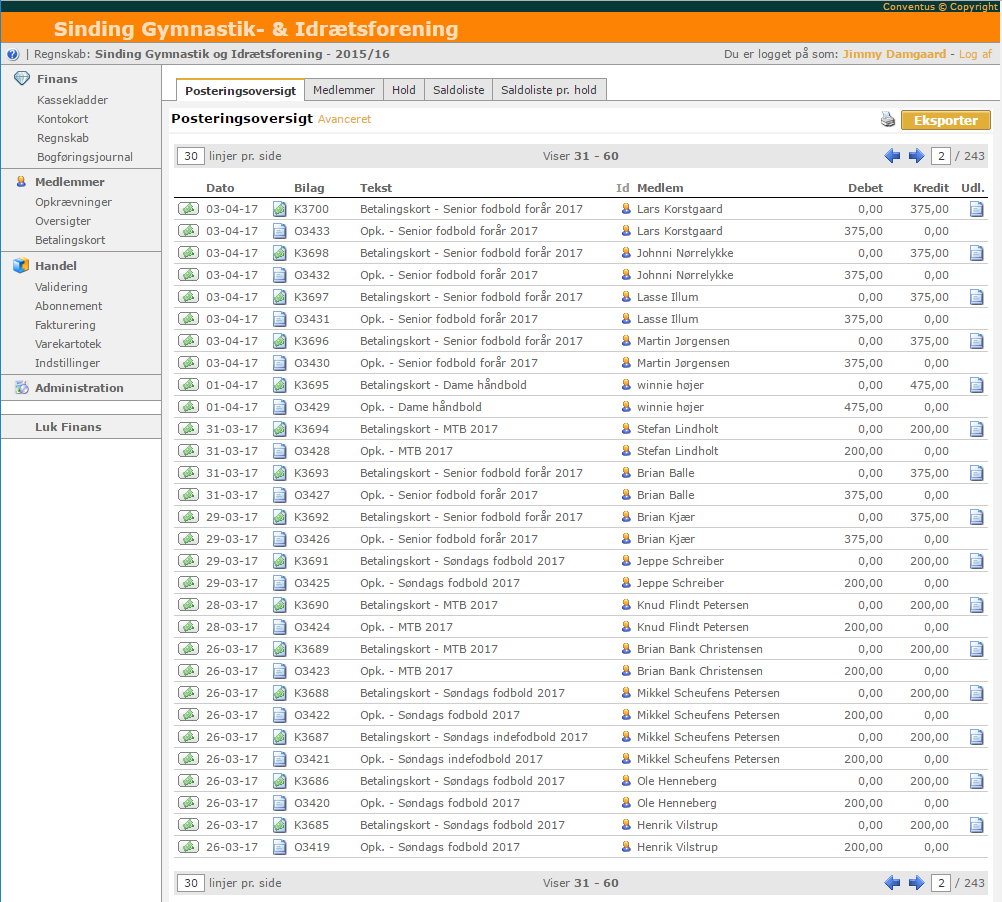1002x902 pixels.
Task: Click the money icon on row O3431
Action: tap(188, 319)
